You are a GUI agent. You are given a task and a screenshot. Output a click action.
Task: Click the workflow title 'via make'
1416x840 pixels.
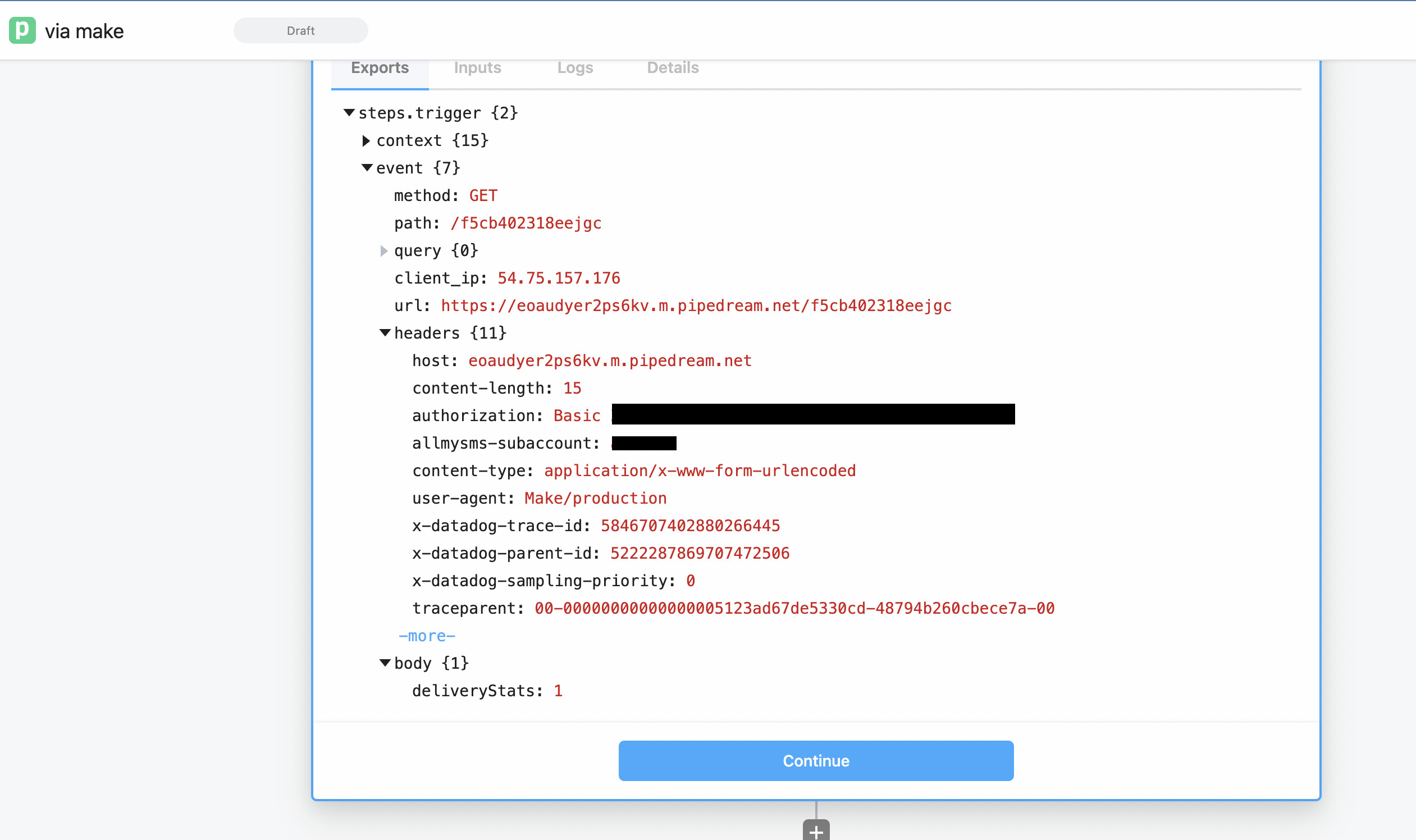click(84, 31)
